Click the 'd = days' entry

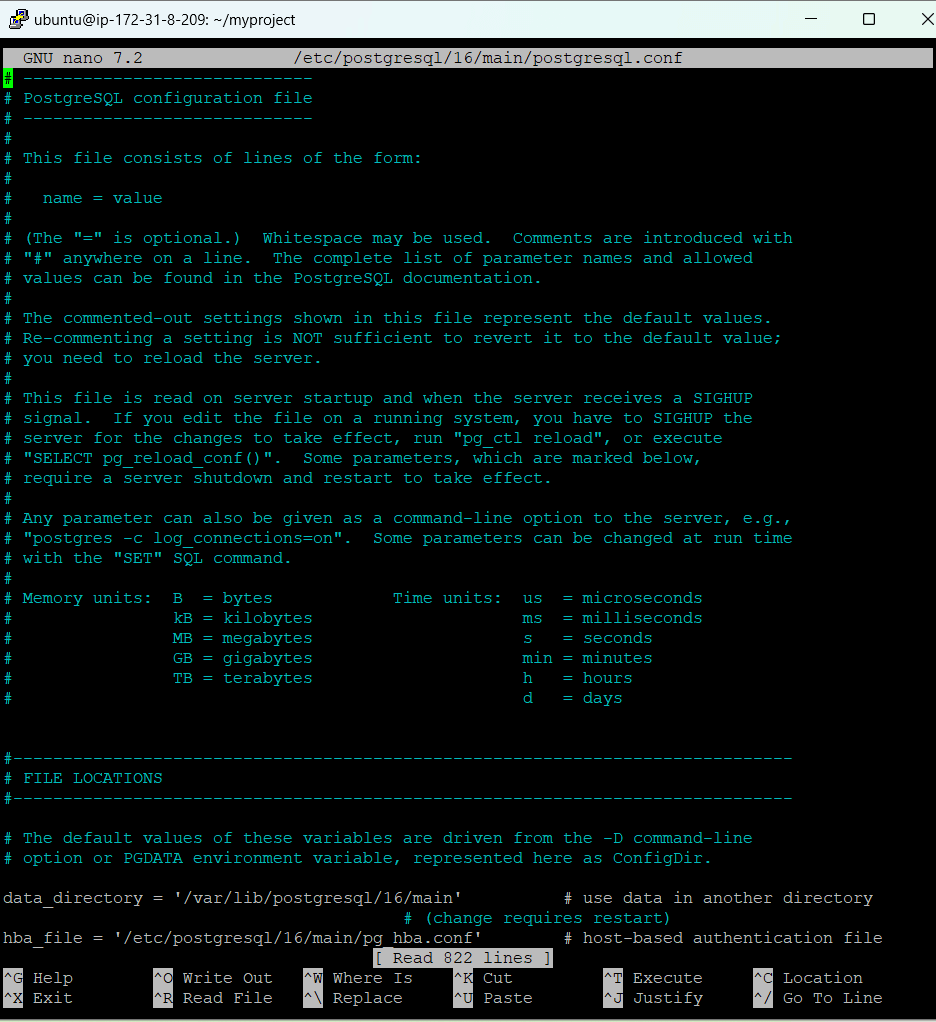click(572, 698)
